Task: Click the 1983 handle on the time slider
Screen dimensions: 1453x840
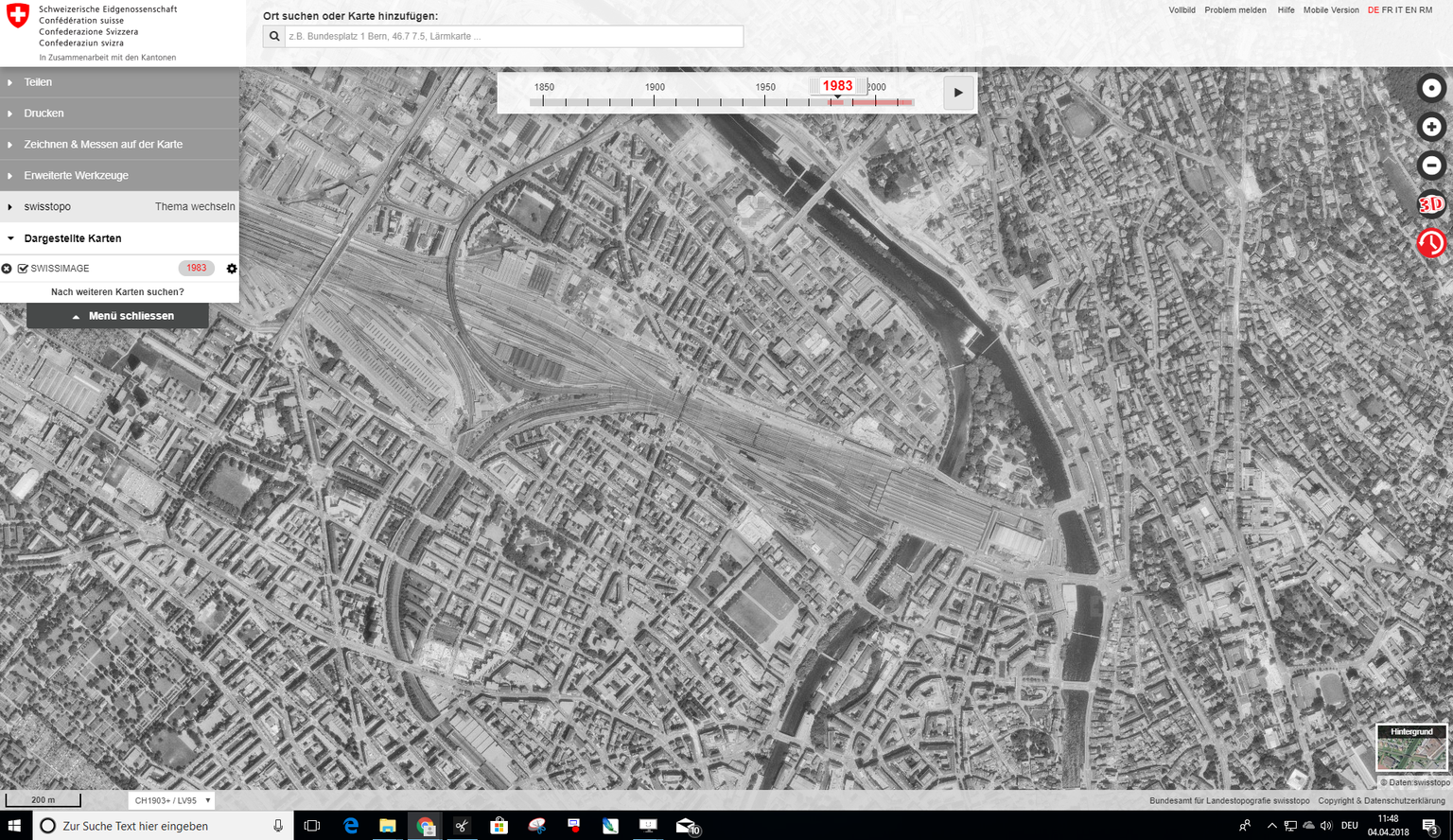Action: 837,86
